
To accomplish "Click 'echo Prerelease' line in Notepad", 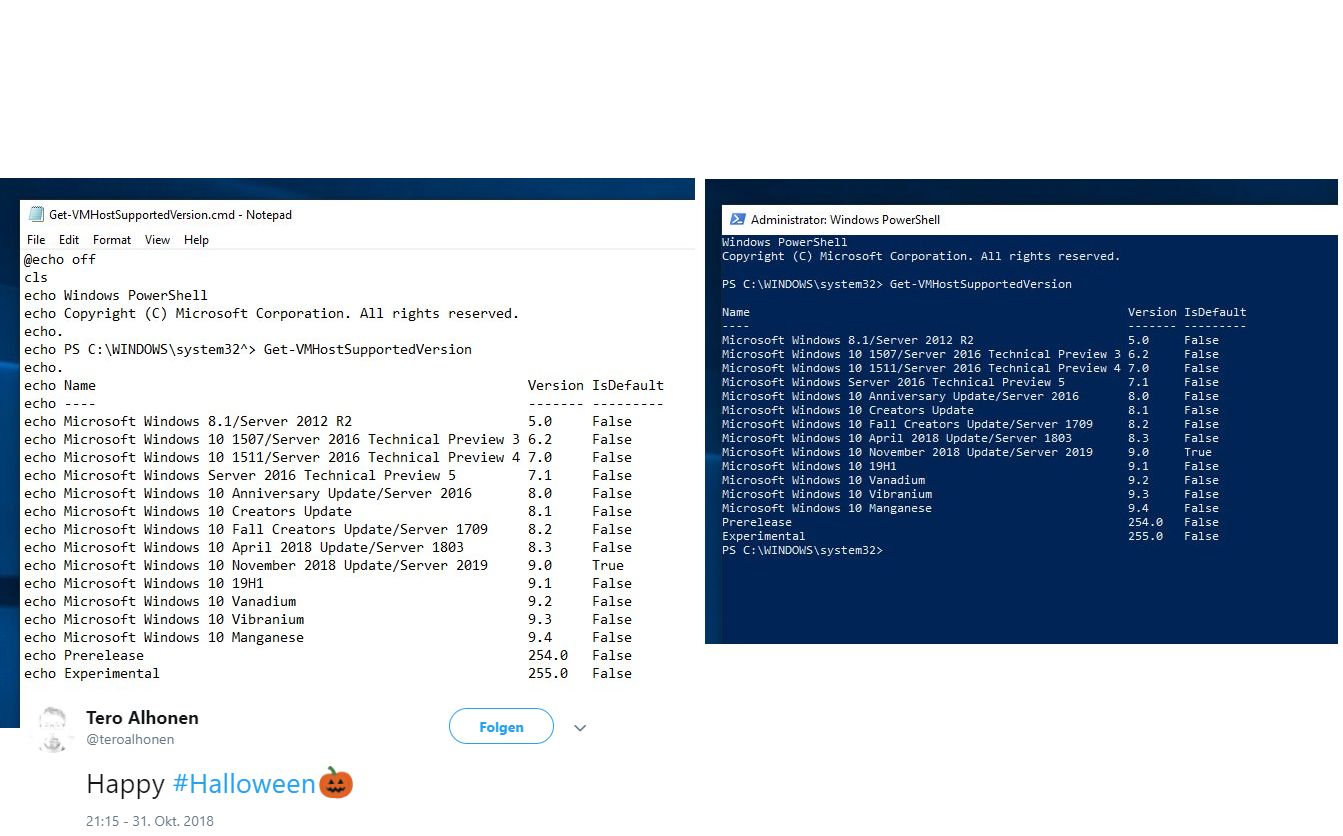I will coord(328,655).
